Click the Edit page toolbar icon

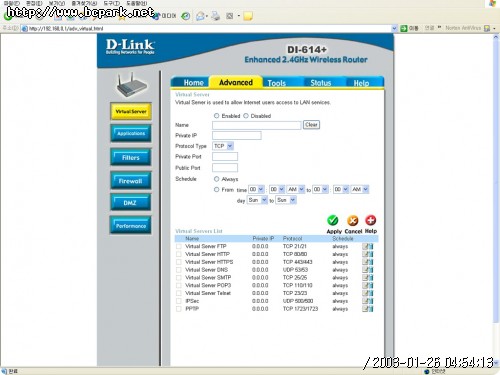[x=230, y=16]
